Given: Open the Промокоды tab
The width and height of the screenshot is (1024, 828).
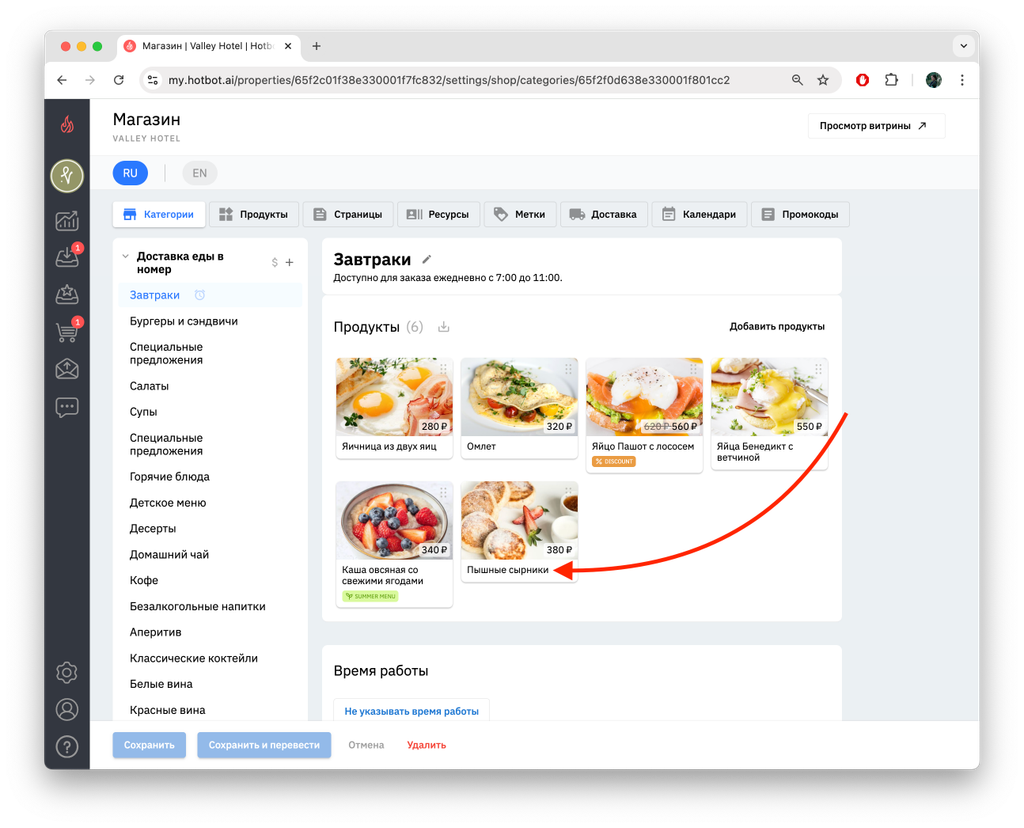Looking at the screenshot, I should coord(800,214).
